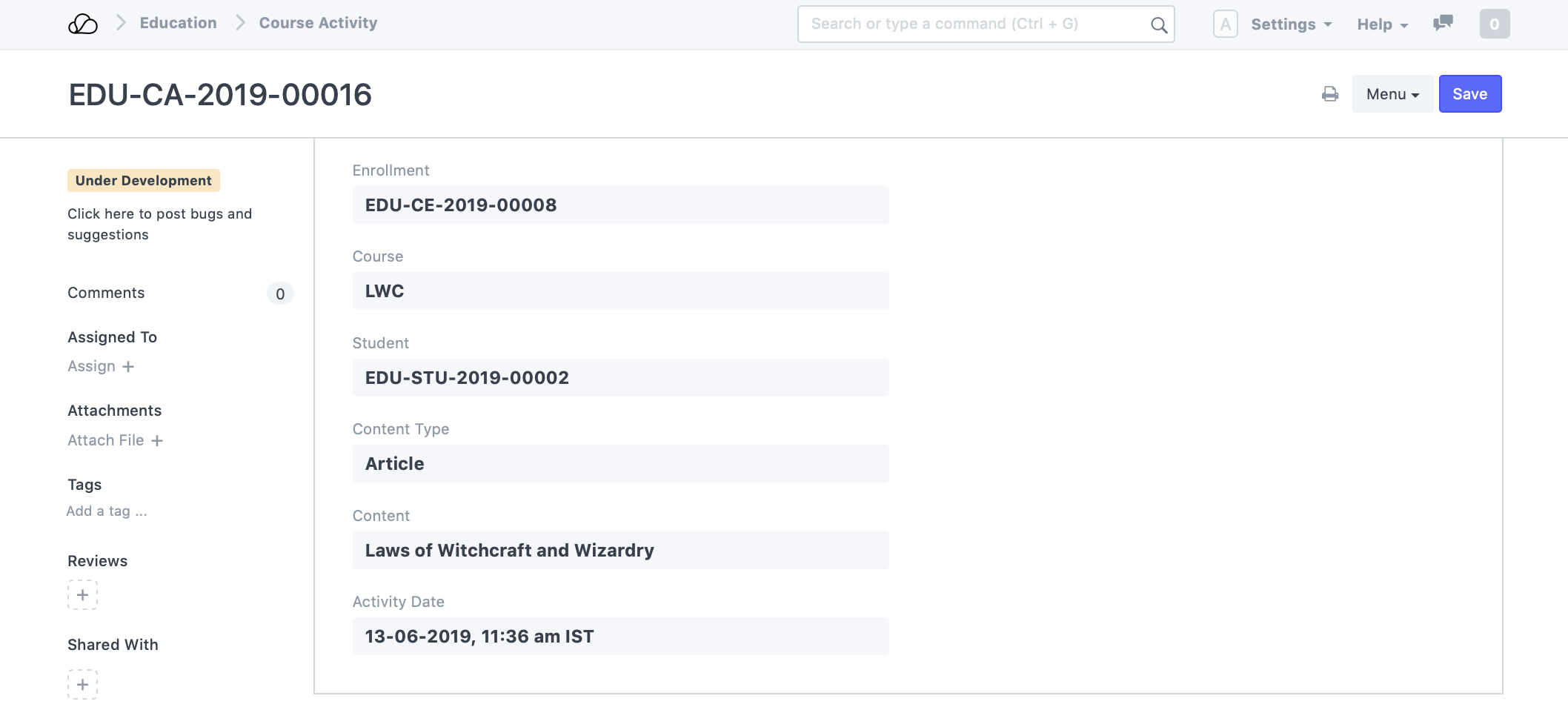Open the chat messages icon
Image resolution: width=1568 pixels, height=710 pixels.
1443,24
